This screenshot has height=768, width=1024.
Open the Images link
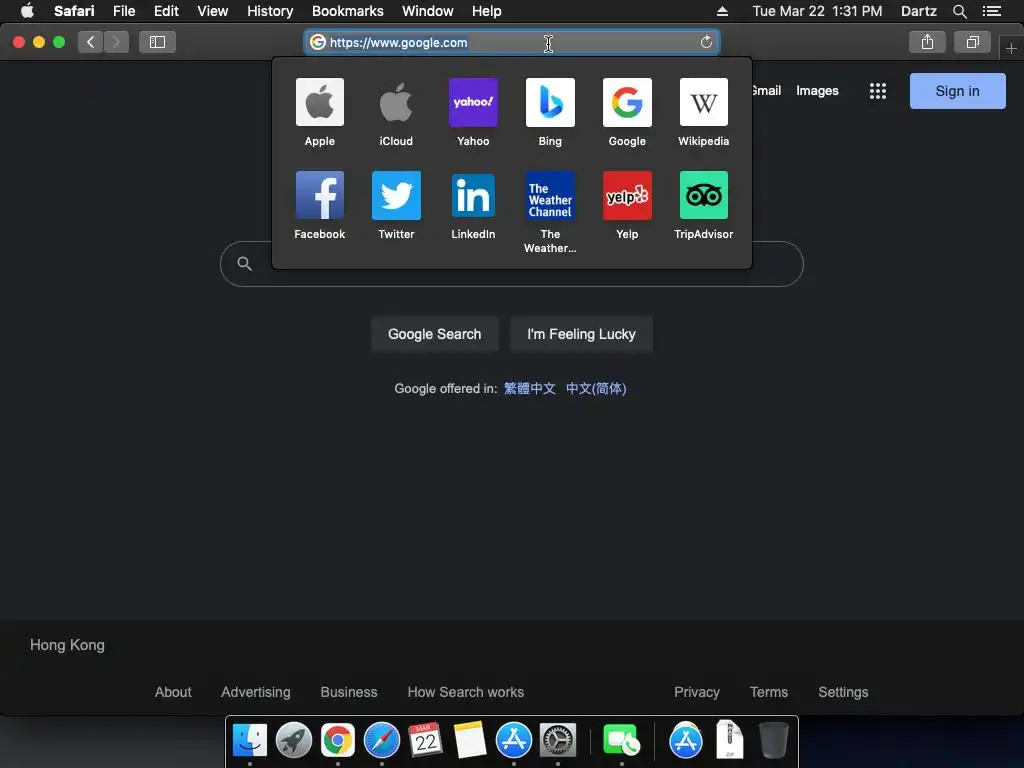[x=817, y=91]
